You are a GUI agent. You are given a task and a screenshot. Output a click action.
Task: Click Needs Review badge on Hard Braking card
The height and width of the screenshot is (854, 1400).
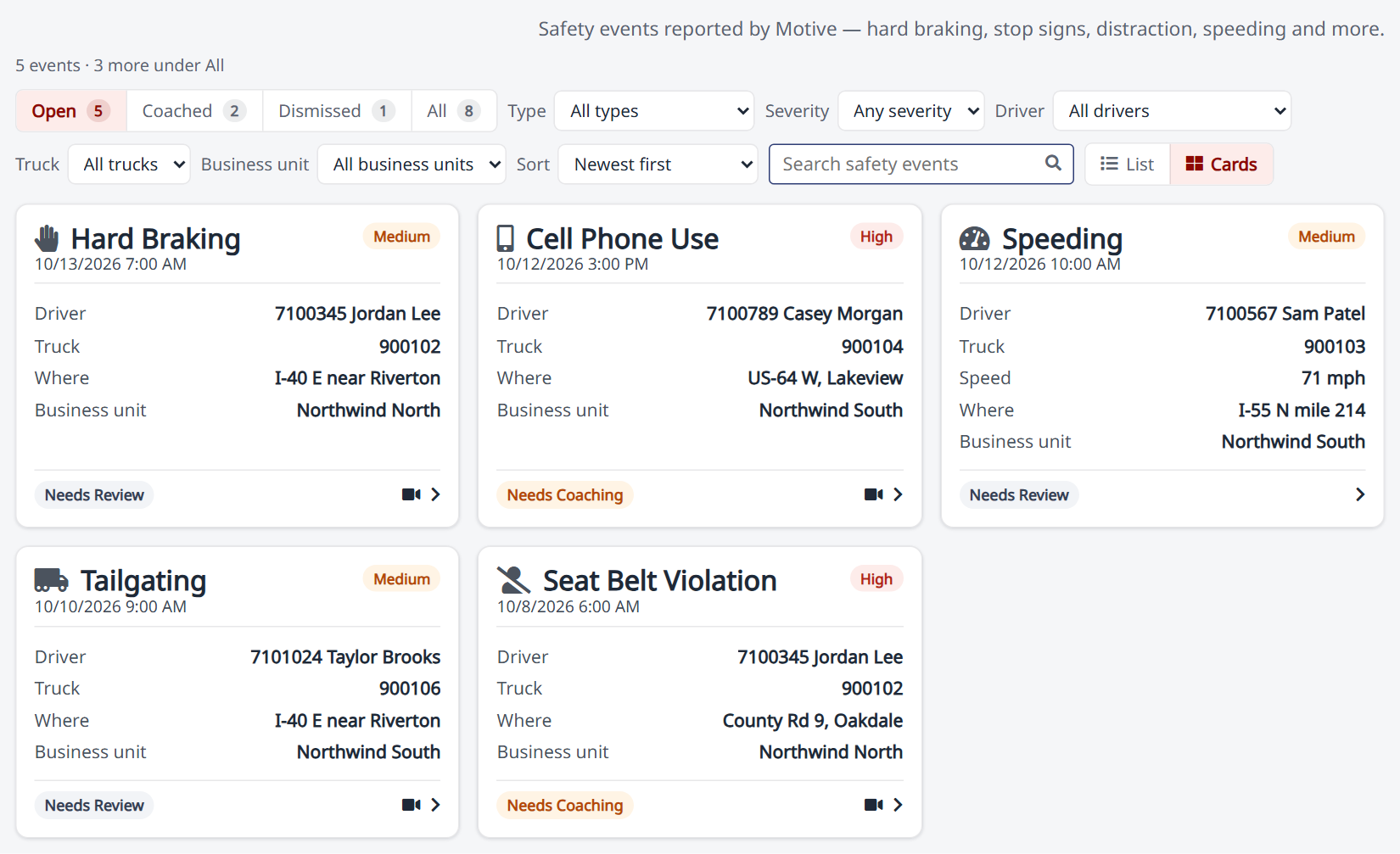[94, 495]
